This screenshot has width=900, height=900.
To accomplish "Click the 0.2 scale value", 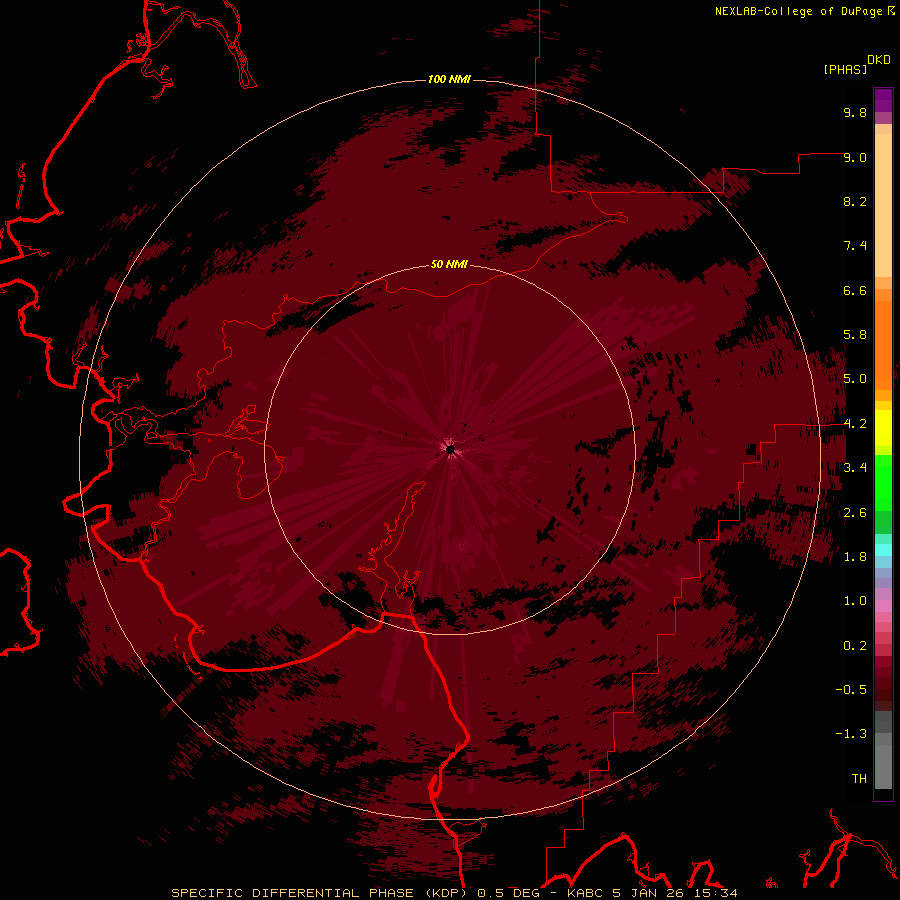I will (855, 646).
